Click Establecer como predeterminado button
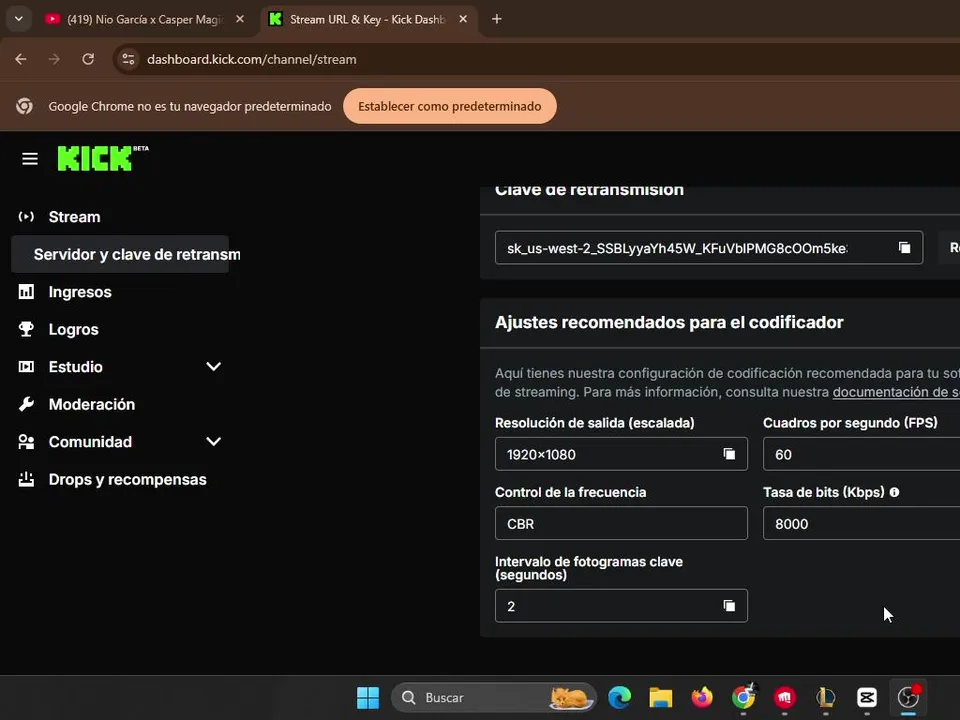 pos(450,107)
